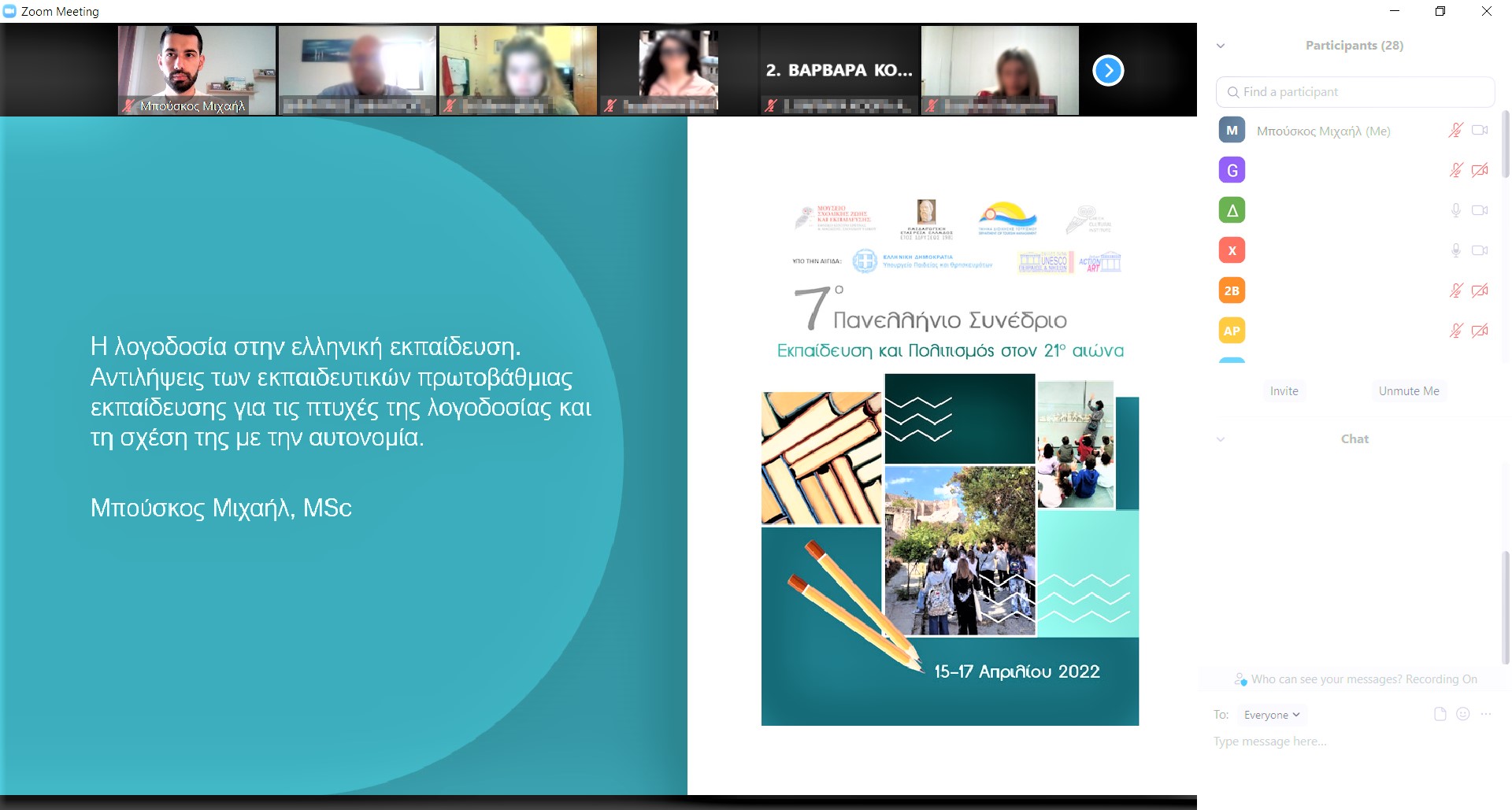
Task: Click the camera icon for participant Δ
Action: coord(1480,210)
